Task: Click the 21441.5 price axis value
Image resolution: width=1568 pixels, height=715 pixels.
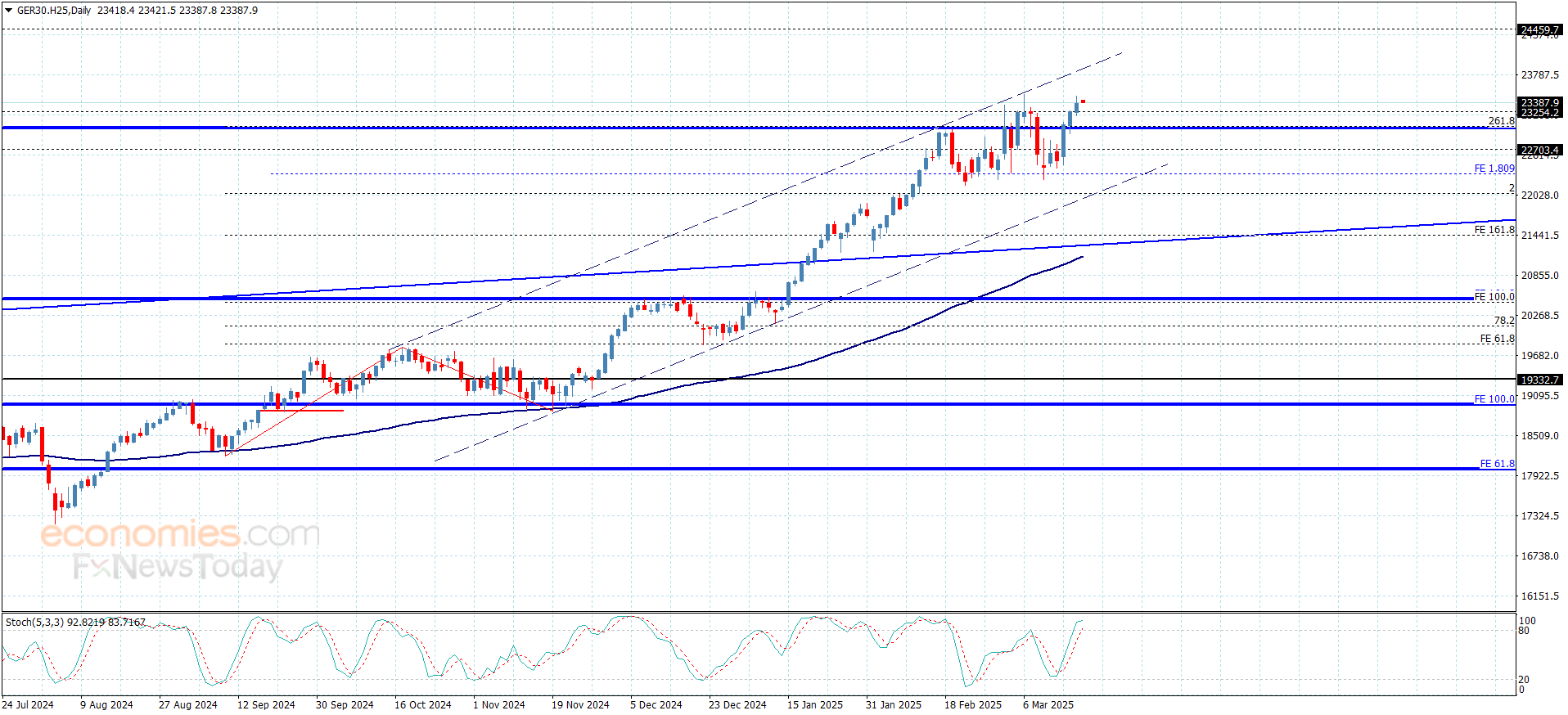Action: tap(1539, 236)
